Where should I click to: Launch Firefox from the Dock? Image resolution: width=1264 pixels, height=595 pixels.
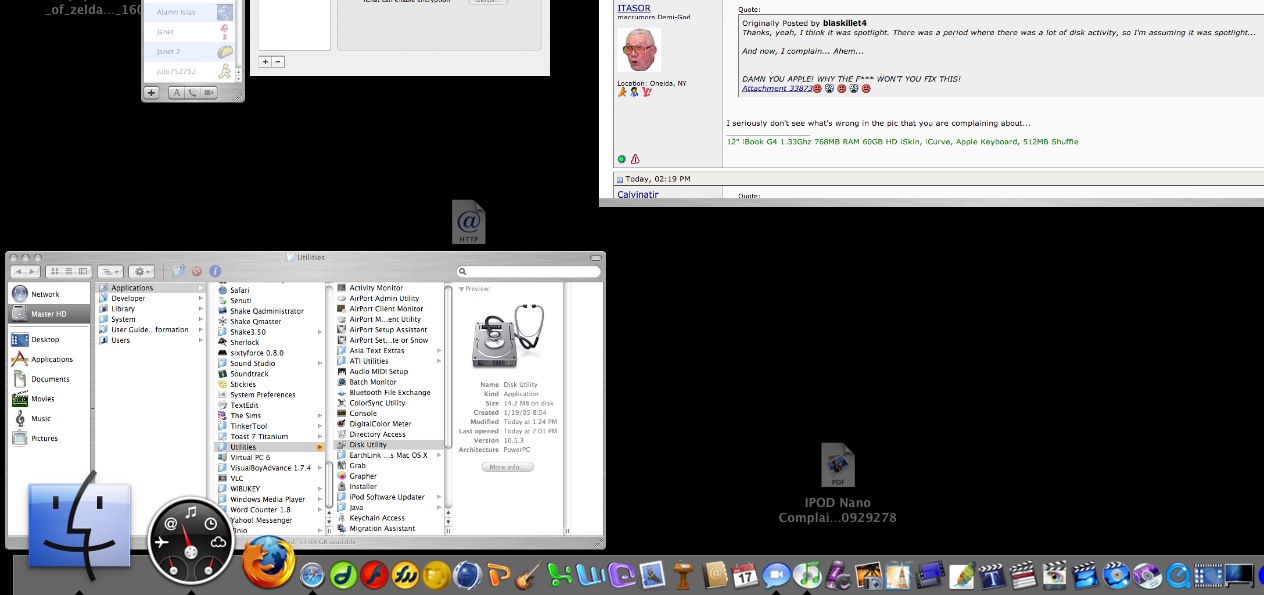coord(268,561)
